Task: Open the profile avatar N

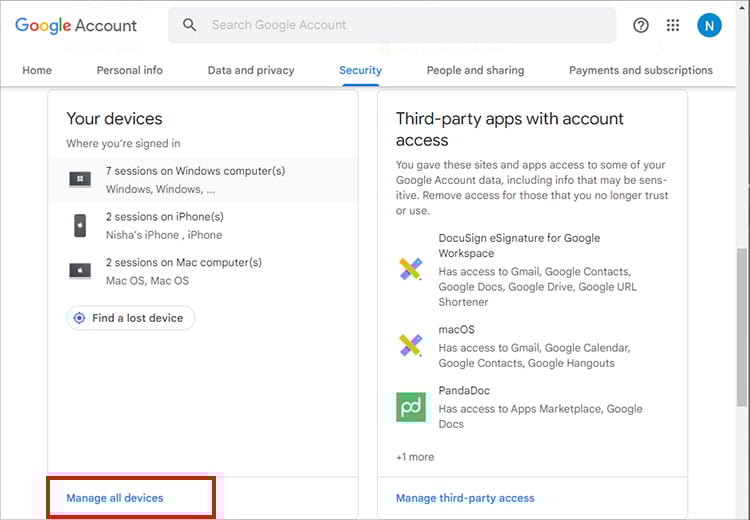Action: [x=709, y=25]
